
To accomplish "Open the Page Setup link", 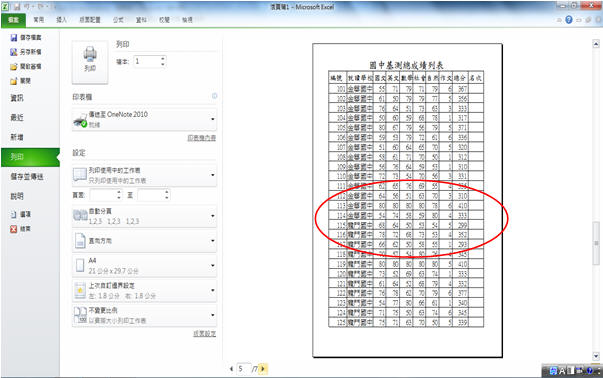I will [x=204, y=333].
